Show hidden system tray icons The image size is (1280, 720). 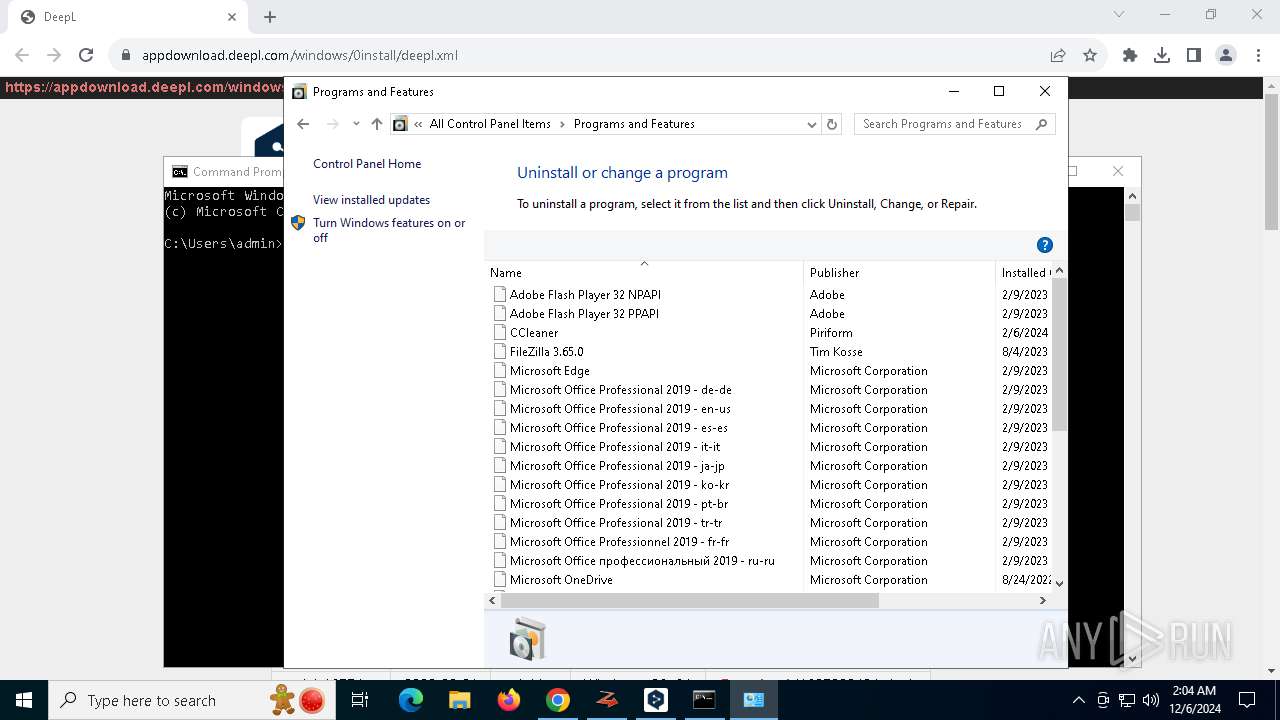1078,700
